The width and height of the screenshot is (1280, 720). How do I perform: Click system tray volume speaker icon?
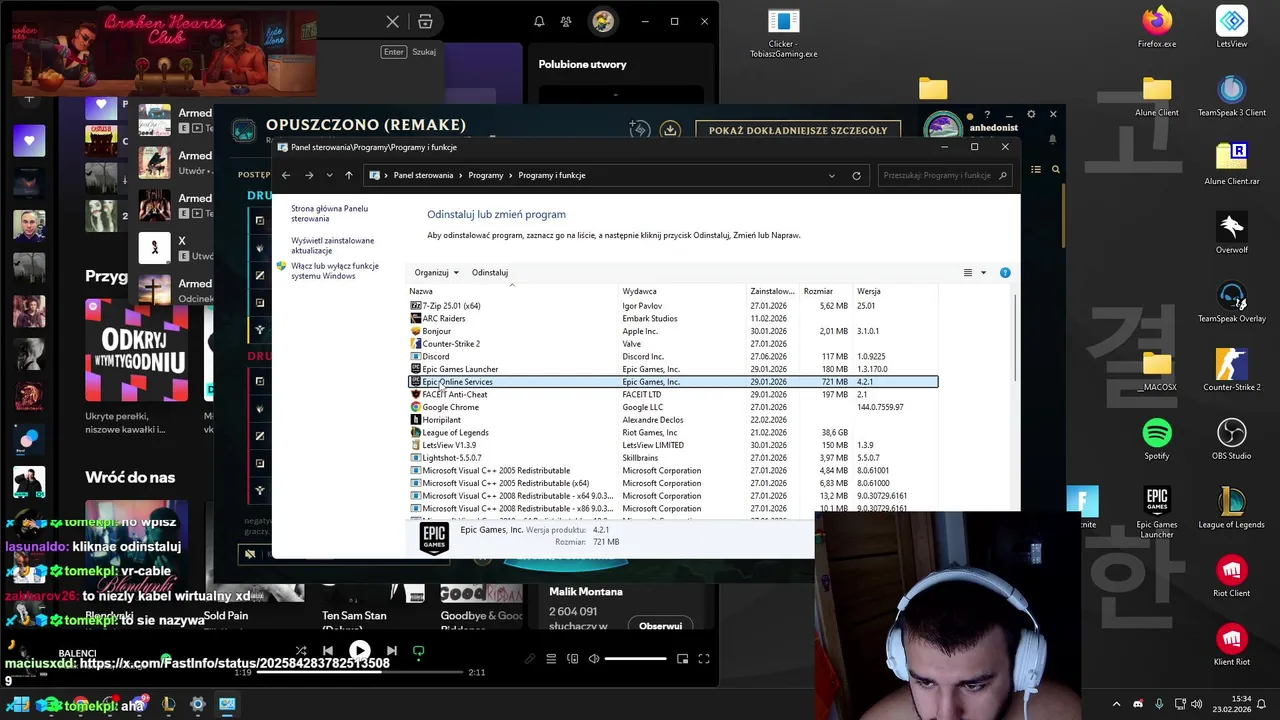pos(1196,704)
